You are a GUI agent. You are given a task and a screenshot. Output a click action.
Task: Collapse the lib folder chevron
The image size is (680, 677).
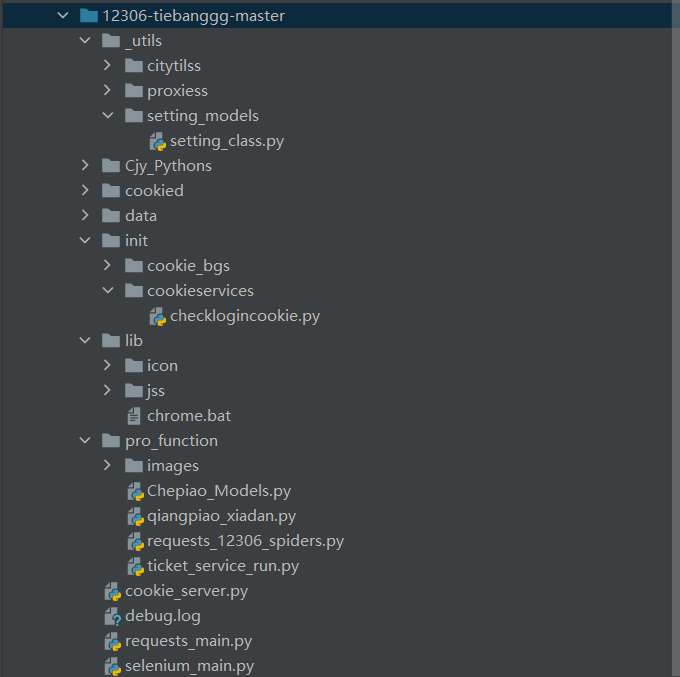(85, 340)
